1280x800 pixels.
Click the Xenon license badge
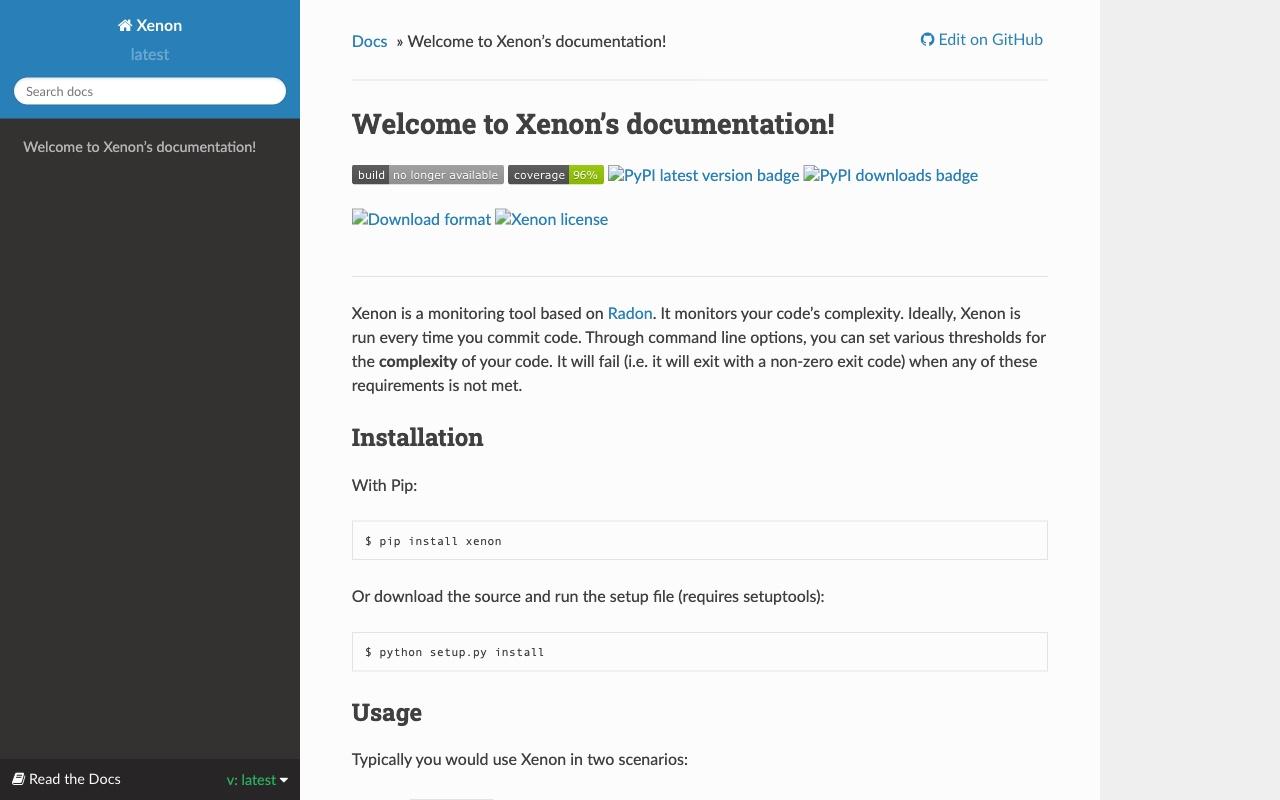pos(552,219)
